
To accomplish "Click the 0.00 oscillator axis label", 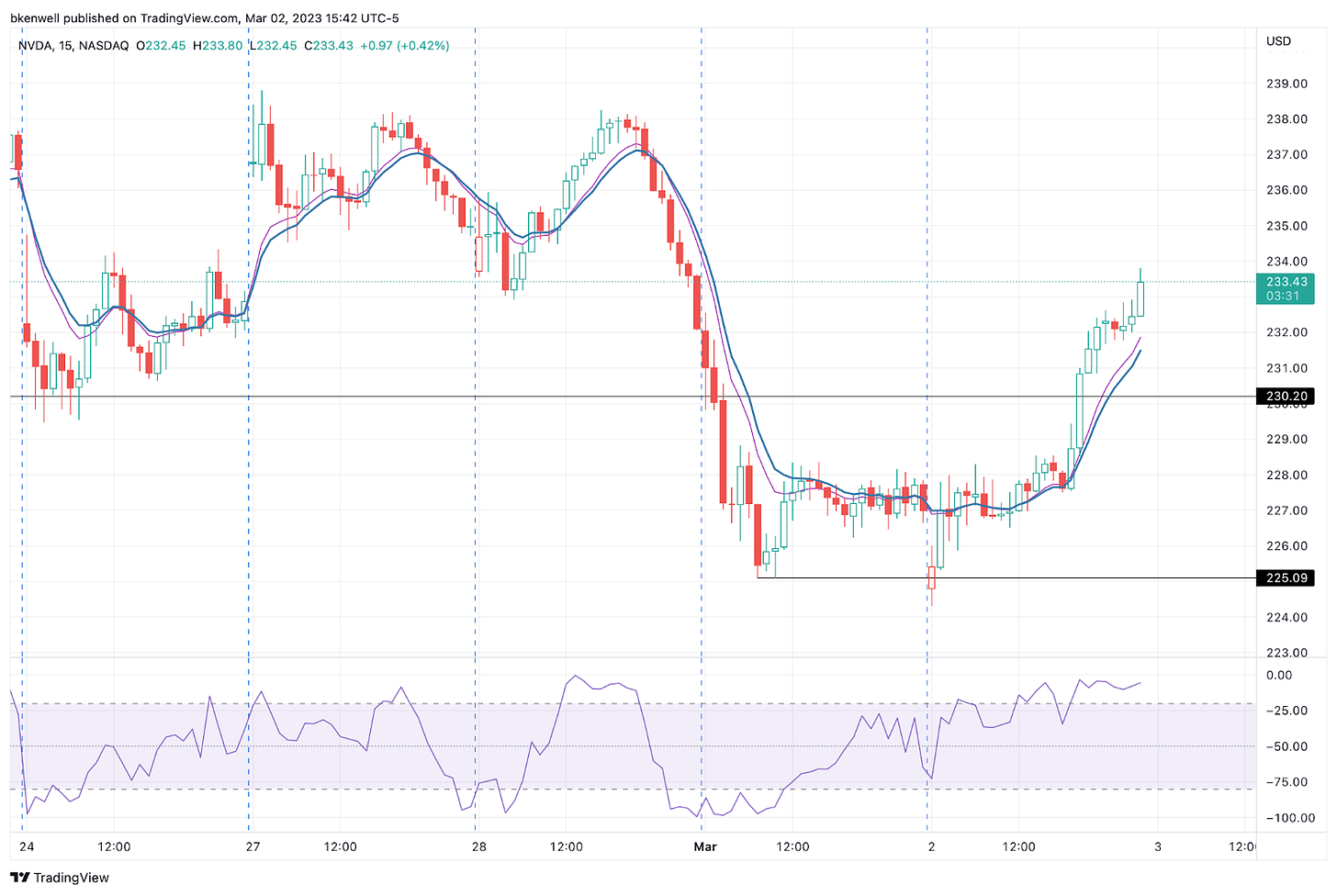I will (1279, 675).
